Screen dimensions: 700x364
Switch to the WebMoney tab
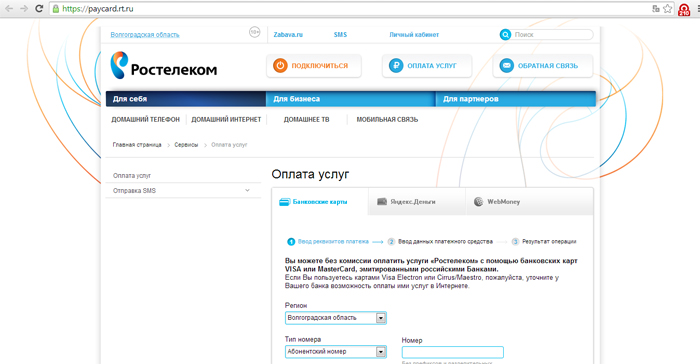(529, 202)
